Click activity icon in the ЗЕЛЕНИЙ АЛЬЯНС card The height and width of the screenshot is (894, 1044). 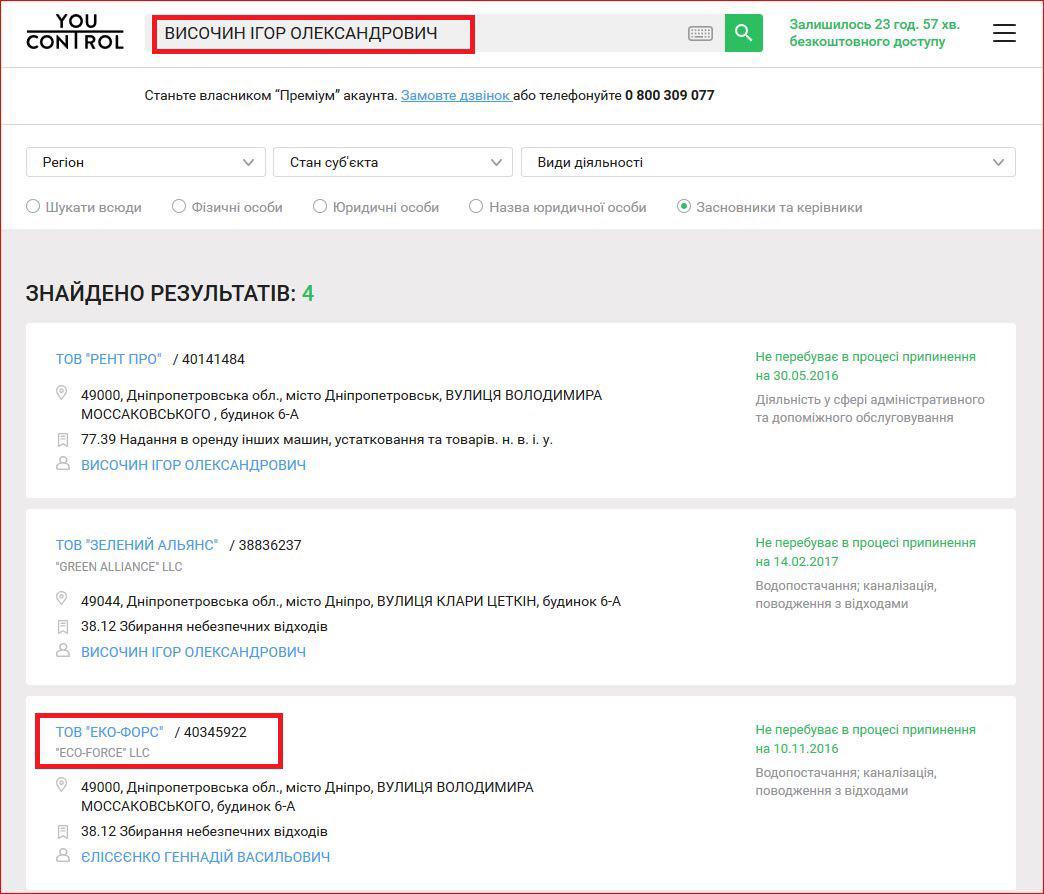click(x=63, y=627)
